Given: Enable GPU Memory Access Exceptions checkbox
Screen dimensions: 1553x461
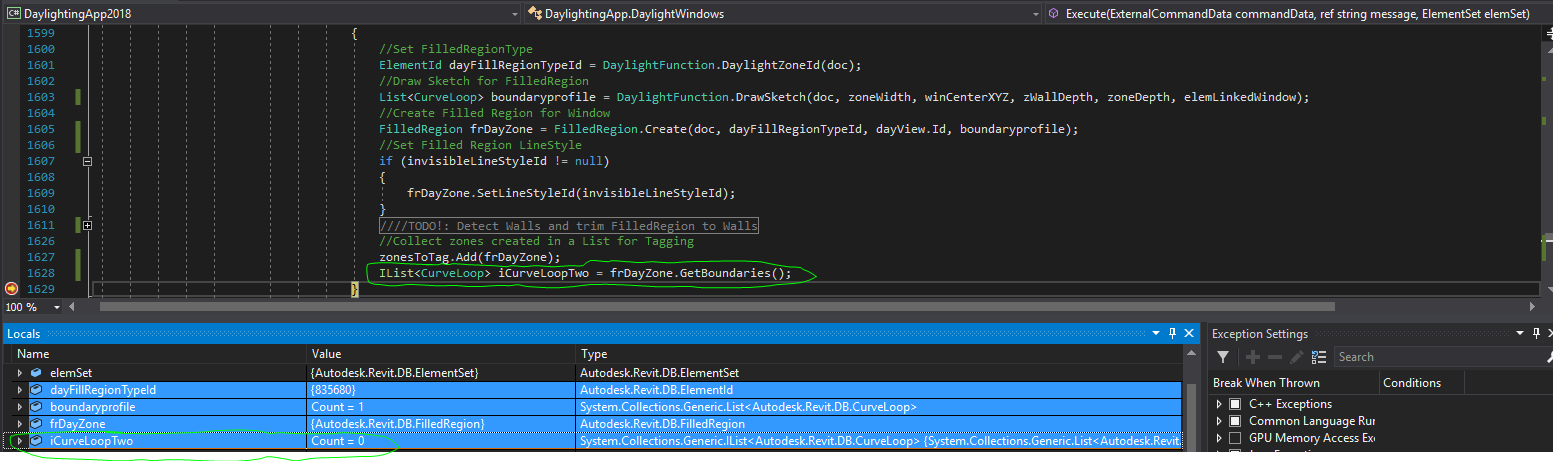Looking at the screenshot, I should click(1235, 438).
